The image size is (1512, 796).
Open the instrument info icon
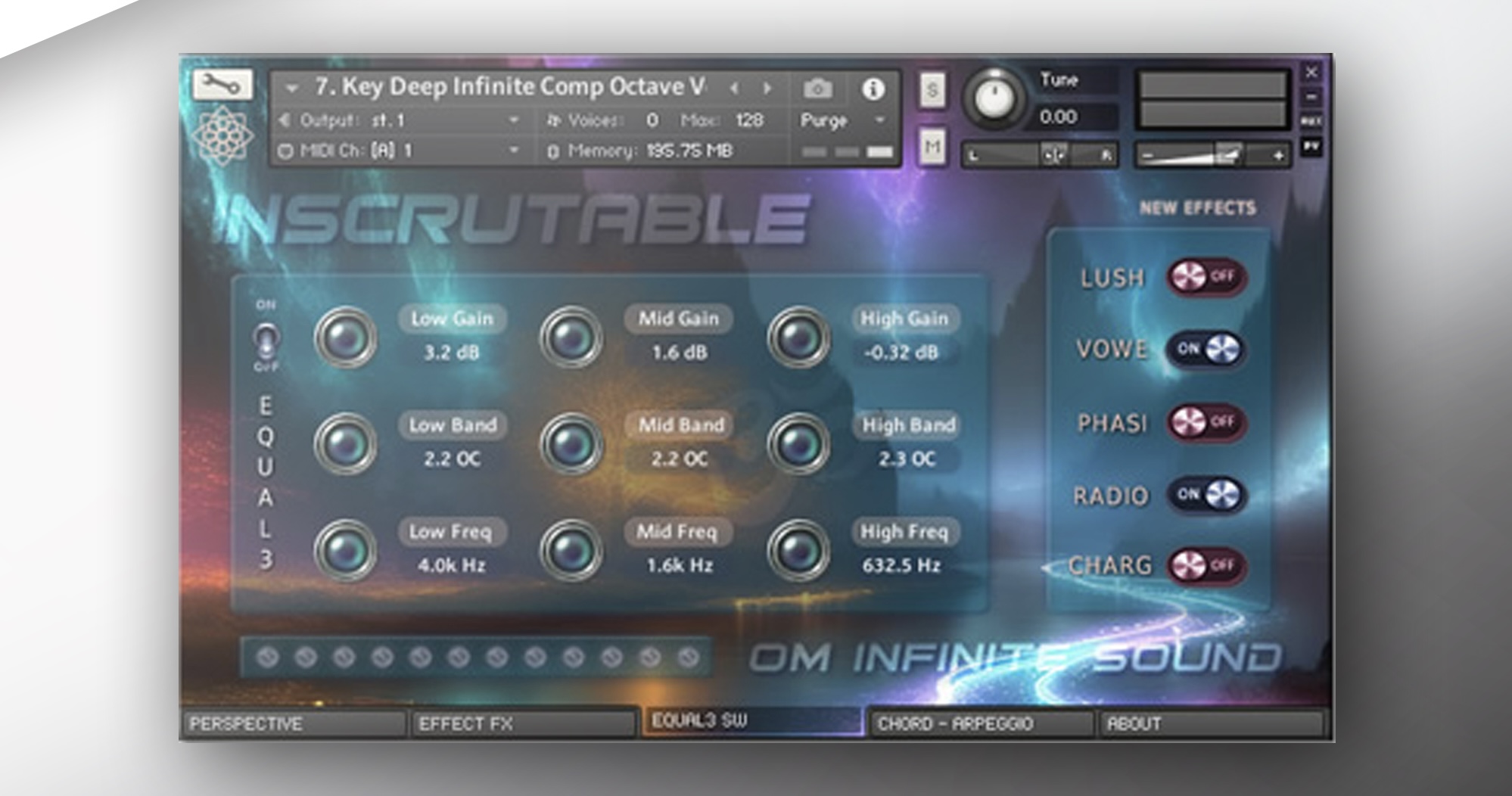[873, 89]
